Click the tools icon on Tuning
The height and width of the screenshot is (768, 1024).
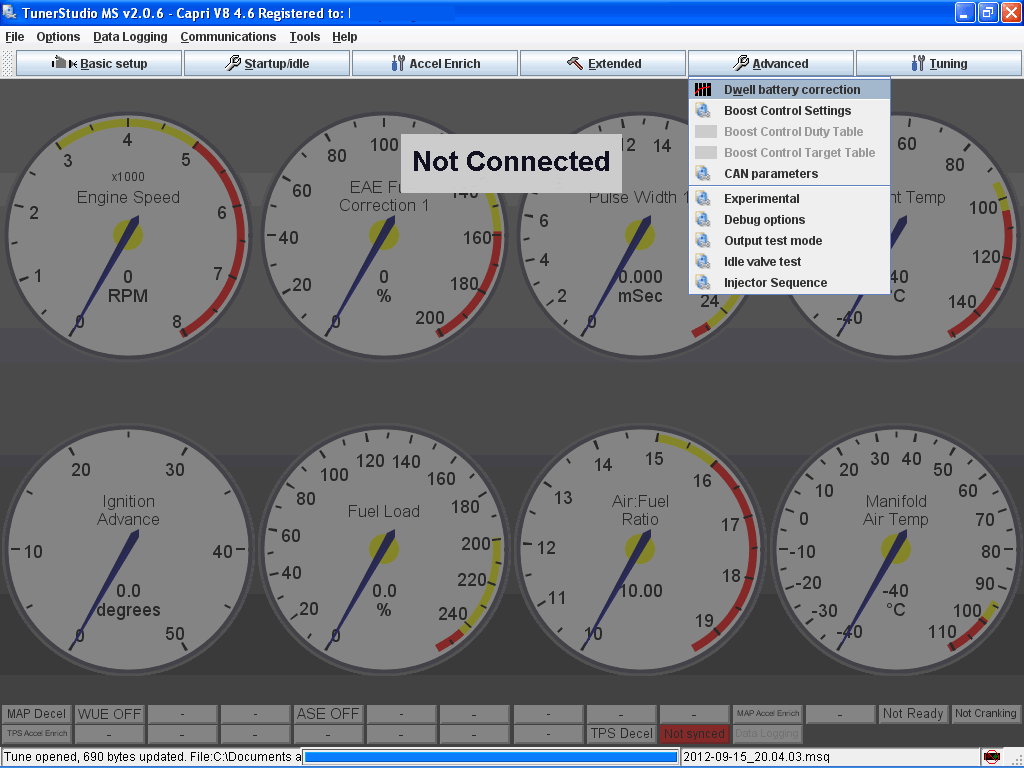pos(918,63)
